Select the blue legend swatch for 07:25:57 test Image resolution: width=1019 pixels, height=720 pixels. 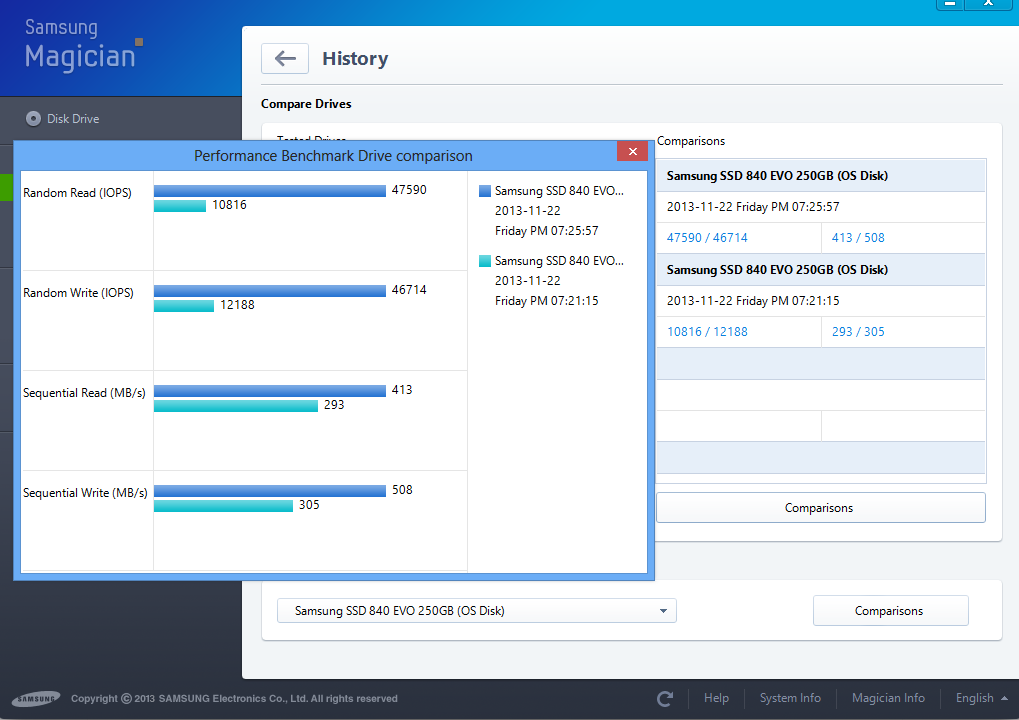click(485, 191)
